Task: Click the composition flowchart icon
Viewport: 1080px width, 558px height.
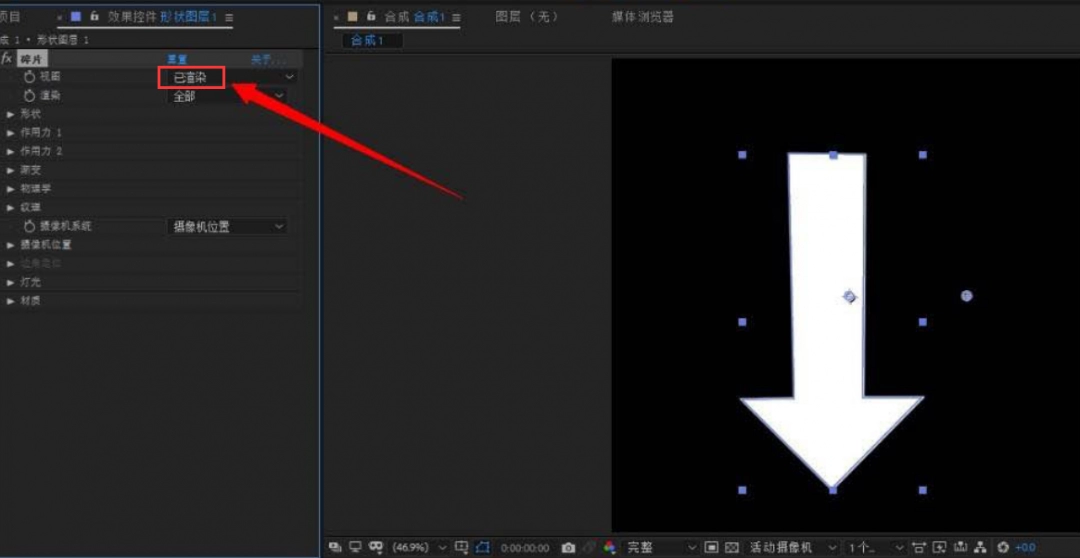Action: tap(980, 548)
